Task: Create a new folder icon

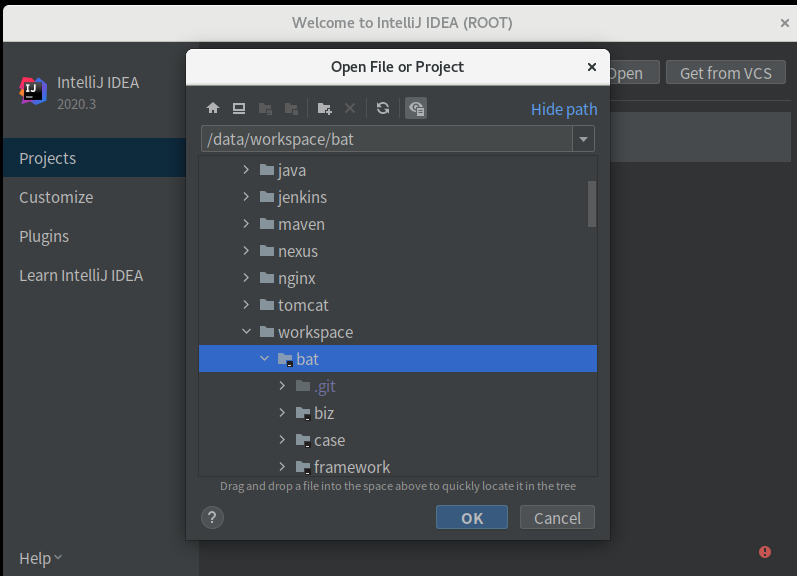Action: [x=324, y=108]
